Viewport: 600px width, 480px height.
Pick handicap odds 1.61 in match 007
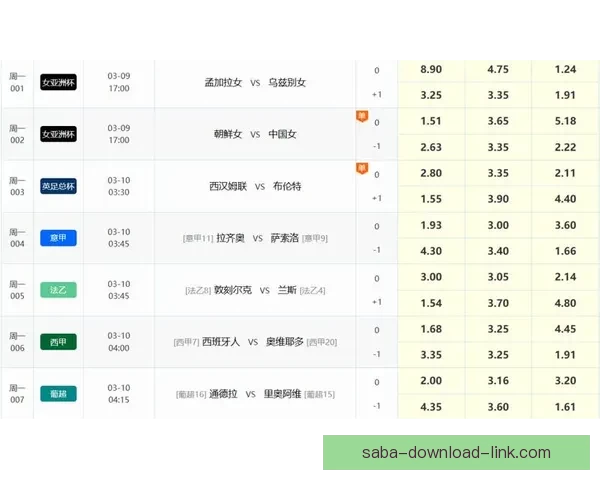point(565,407)
